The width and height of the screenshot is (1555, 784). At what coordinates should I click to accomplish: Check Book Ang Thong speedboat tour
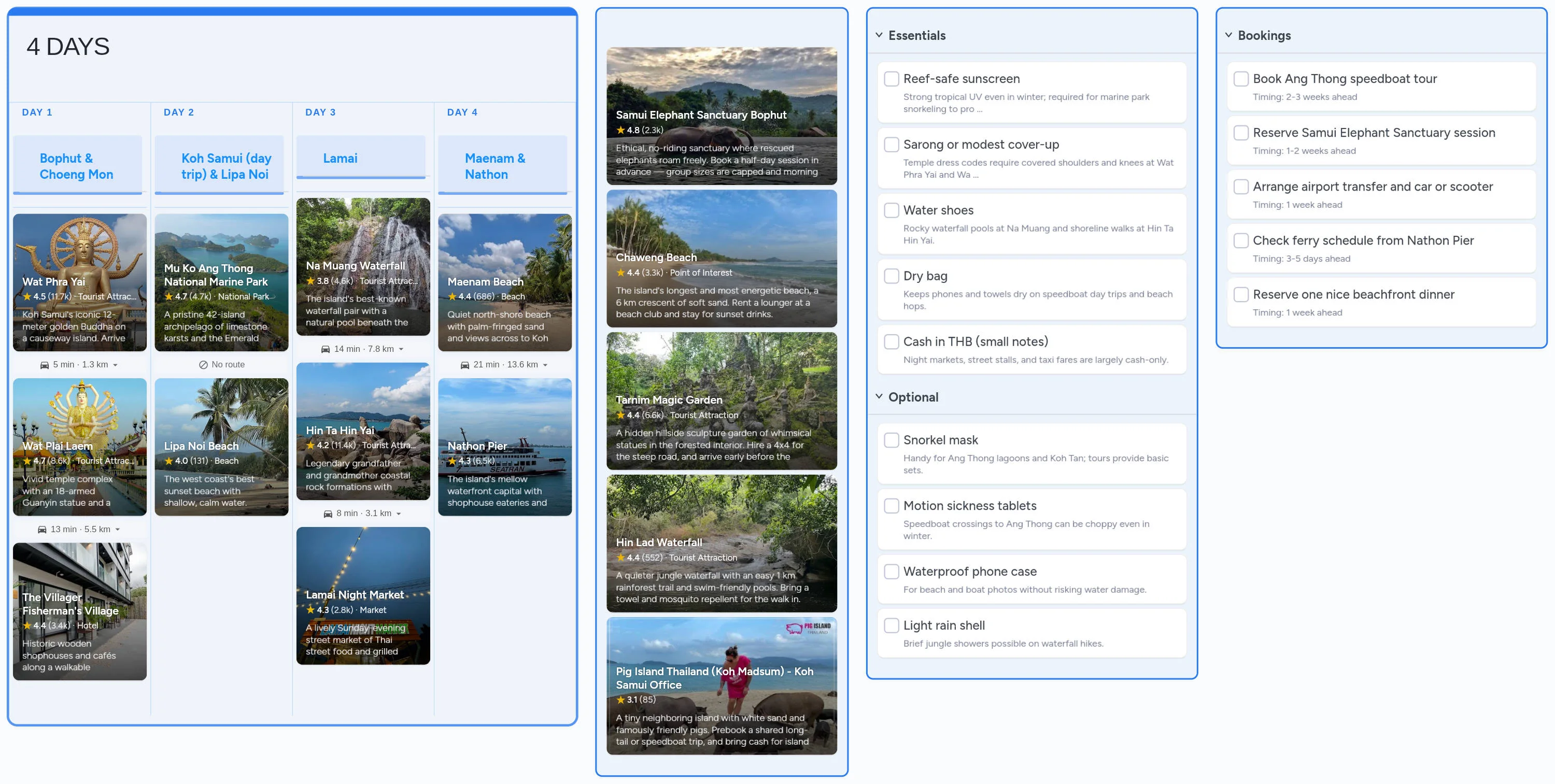click(1241, 79)
